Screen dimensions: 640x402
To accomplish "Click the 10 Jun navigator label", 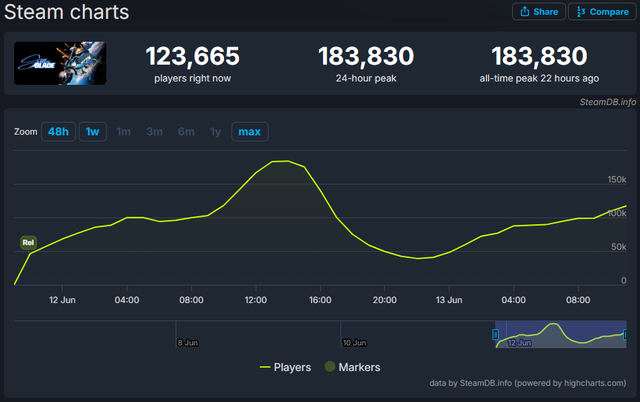I will tap(354, 343).
